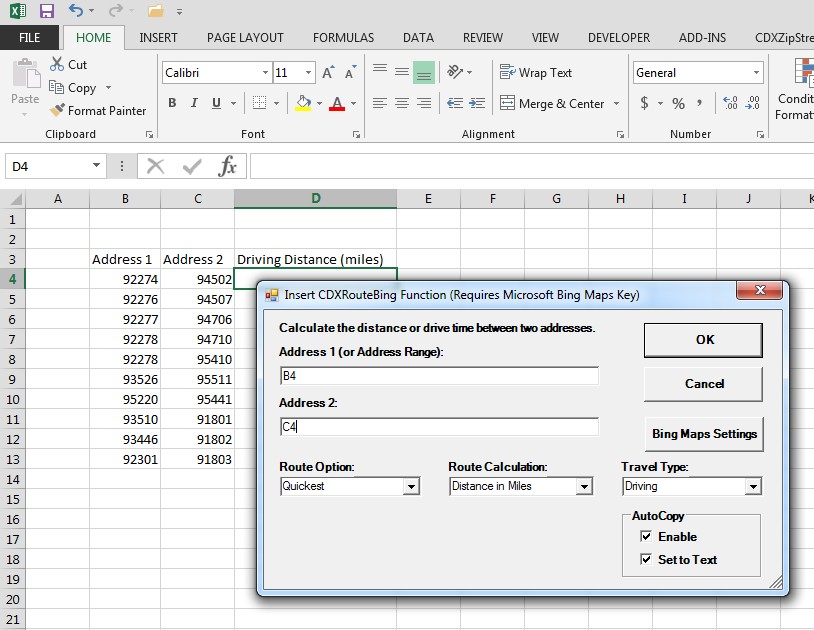This screenshot has width=814, height=630.
Task: Decrease decimal places
Action: (752, 103)
